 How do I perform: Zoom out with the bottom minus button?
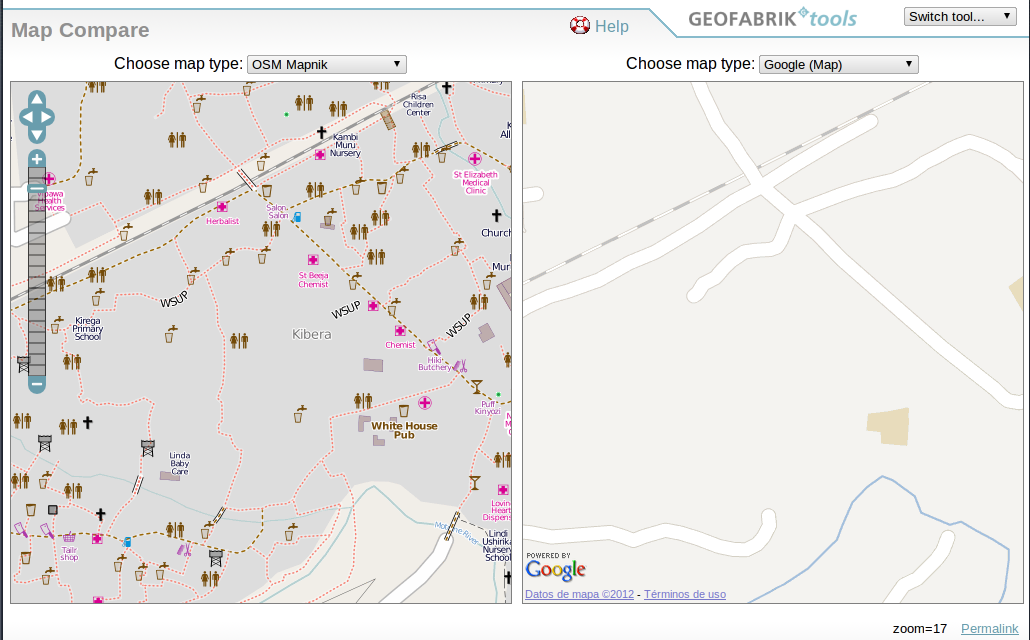pos(37,383)
